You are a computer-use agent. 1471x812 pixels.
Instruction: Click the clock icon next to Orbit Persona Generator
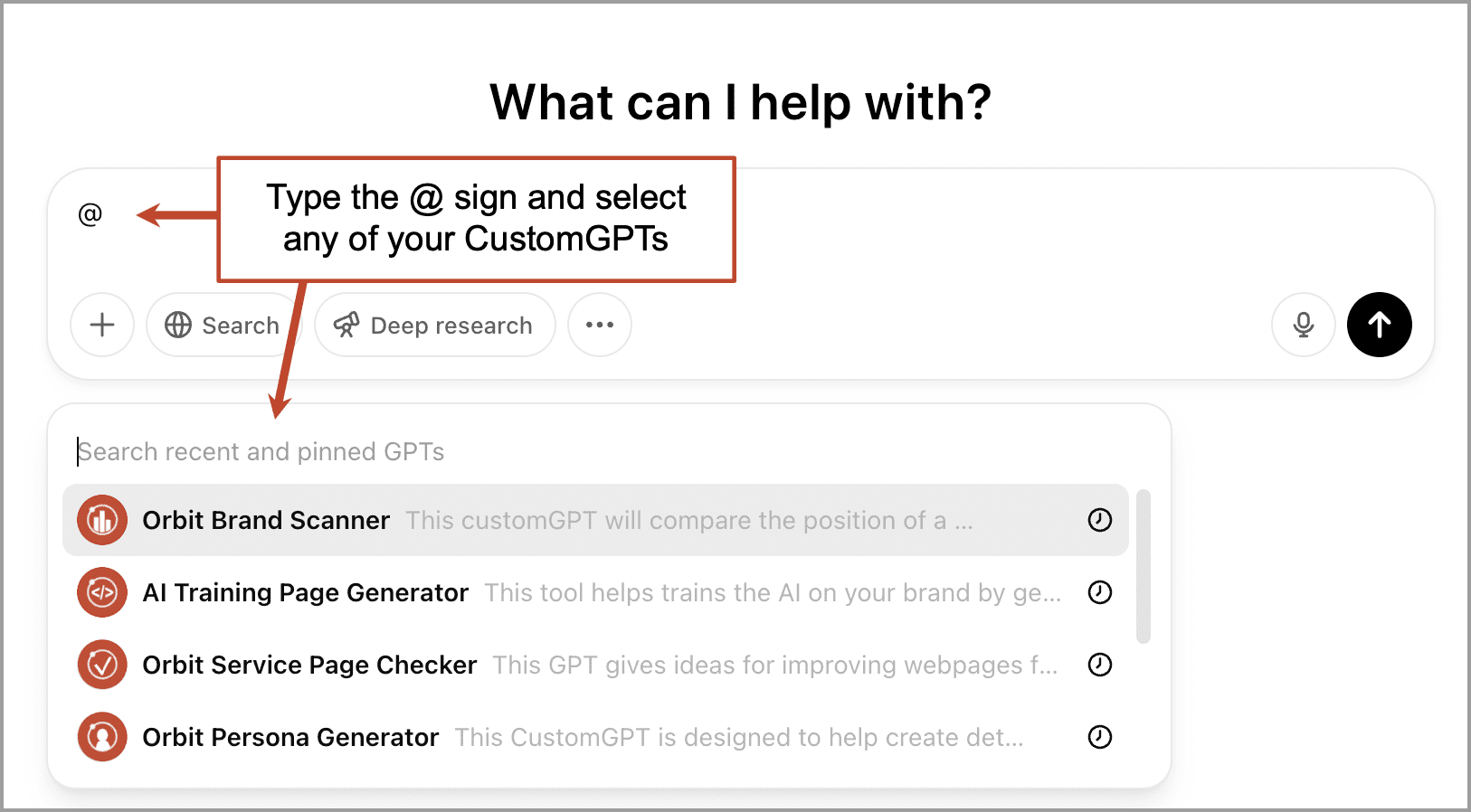[x=1099, y=737]
